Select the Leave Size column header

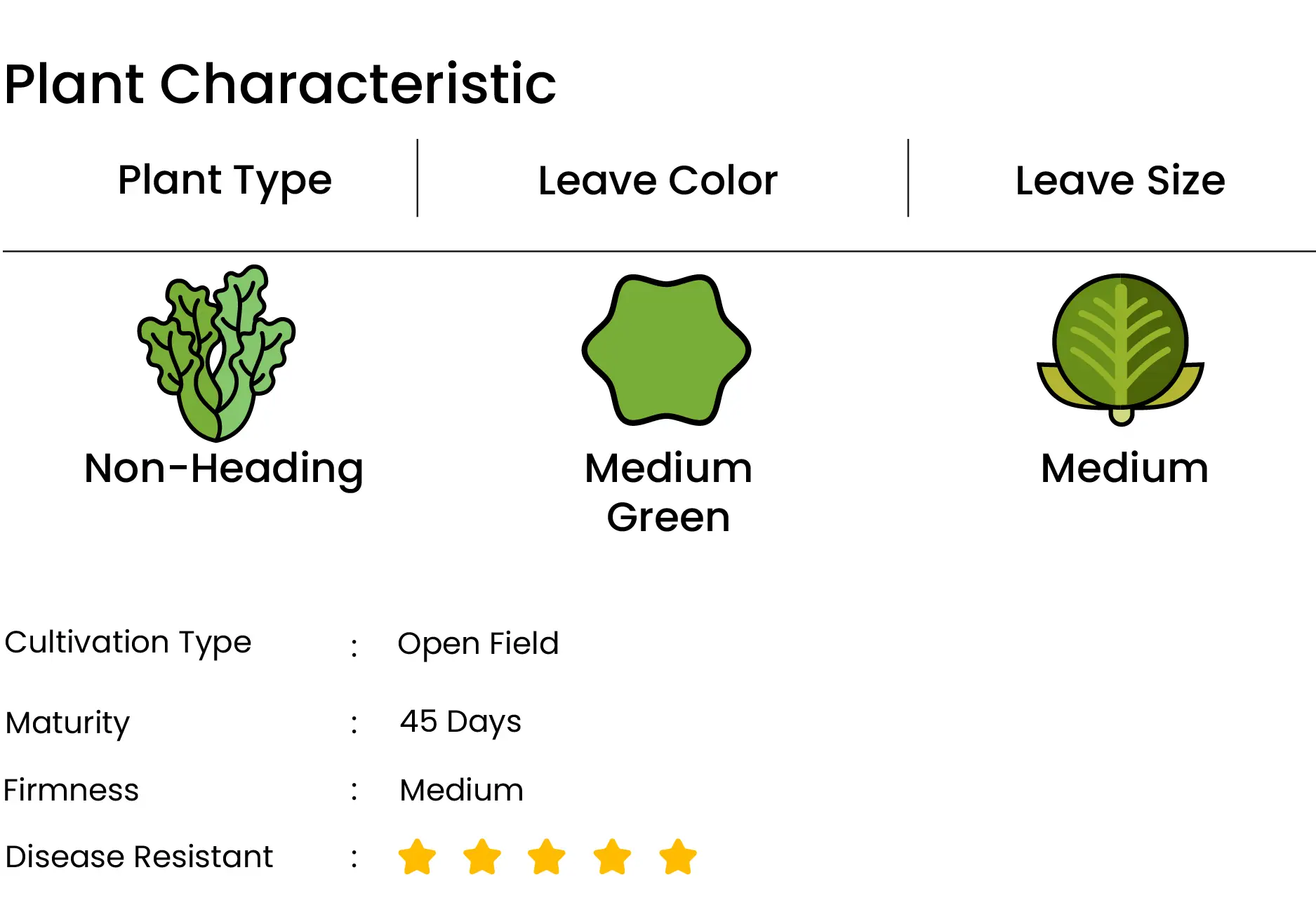coord(1121,181)
